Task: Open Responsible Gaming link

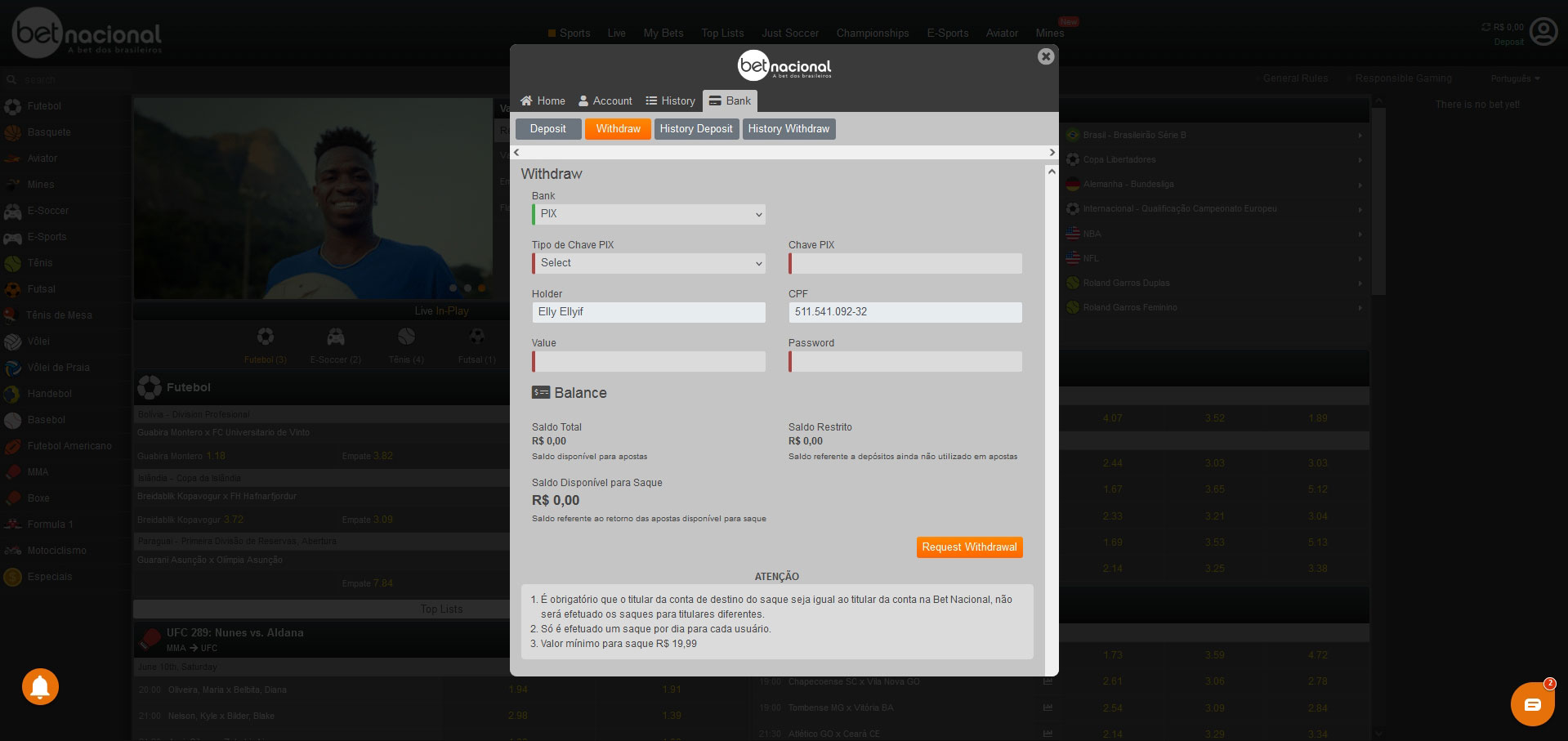Action: tap(1403, 78)
